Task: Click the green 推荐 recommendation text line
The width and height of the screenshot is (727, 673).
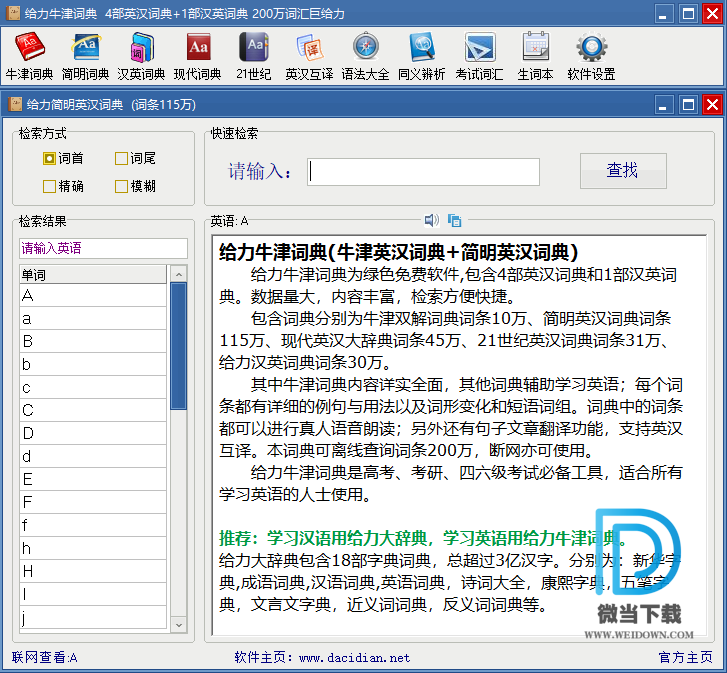Action: (x=423, y=538)
